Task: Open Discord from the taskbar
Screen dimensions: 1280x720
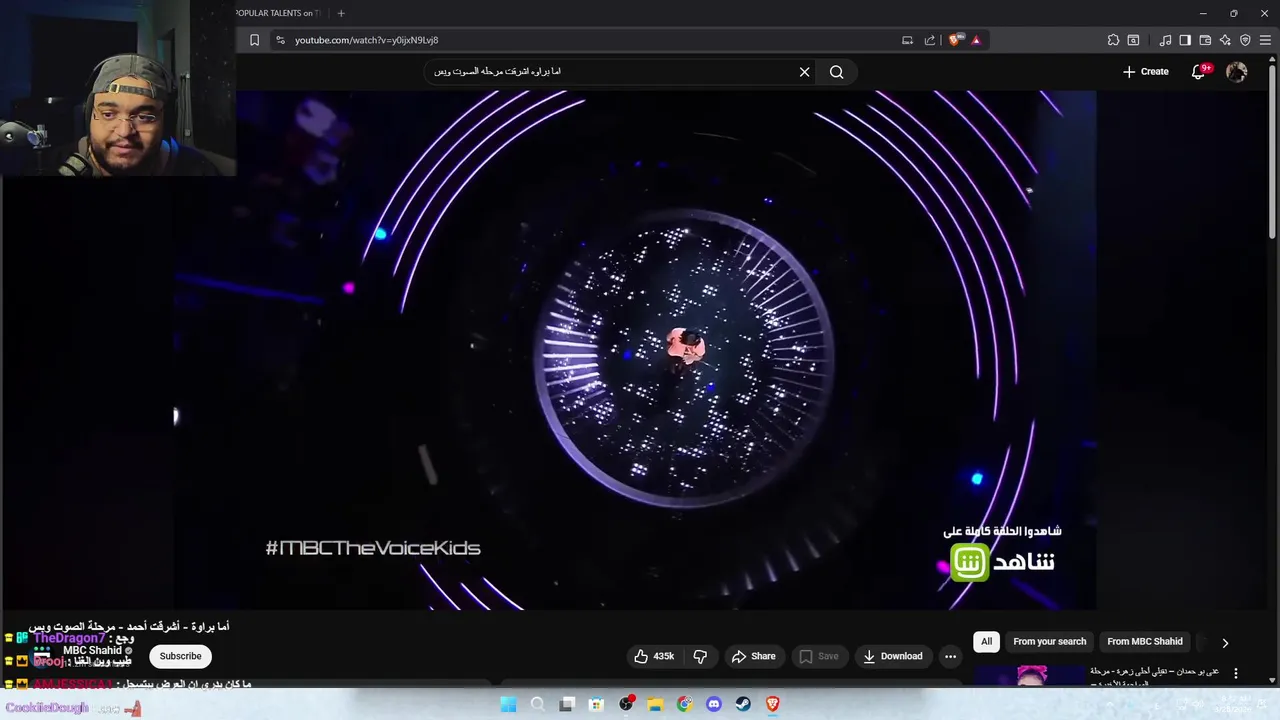Action: click(x=714, y=704)
